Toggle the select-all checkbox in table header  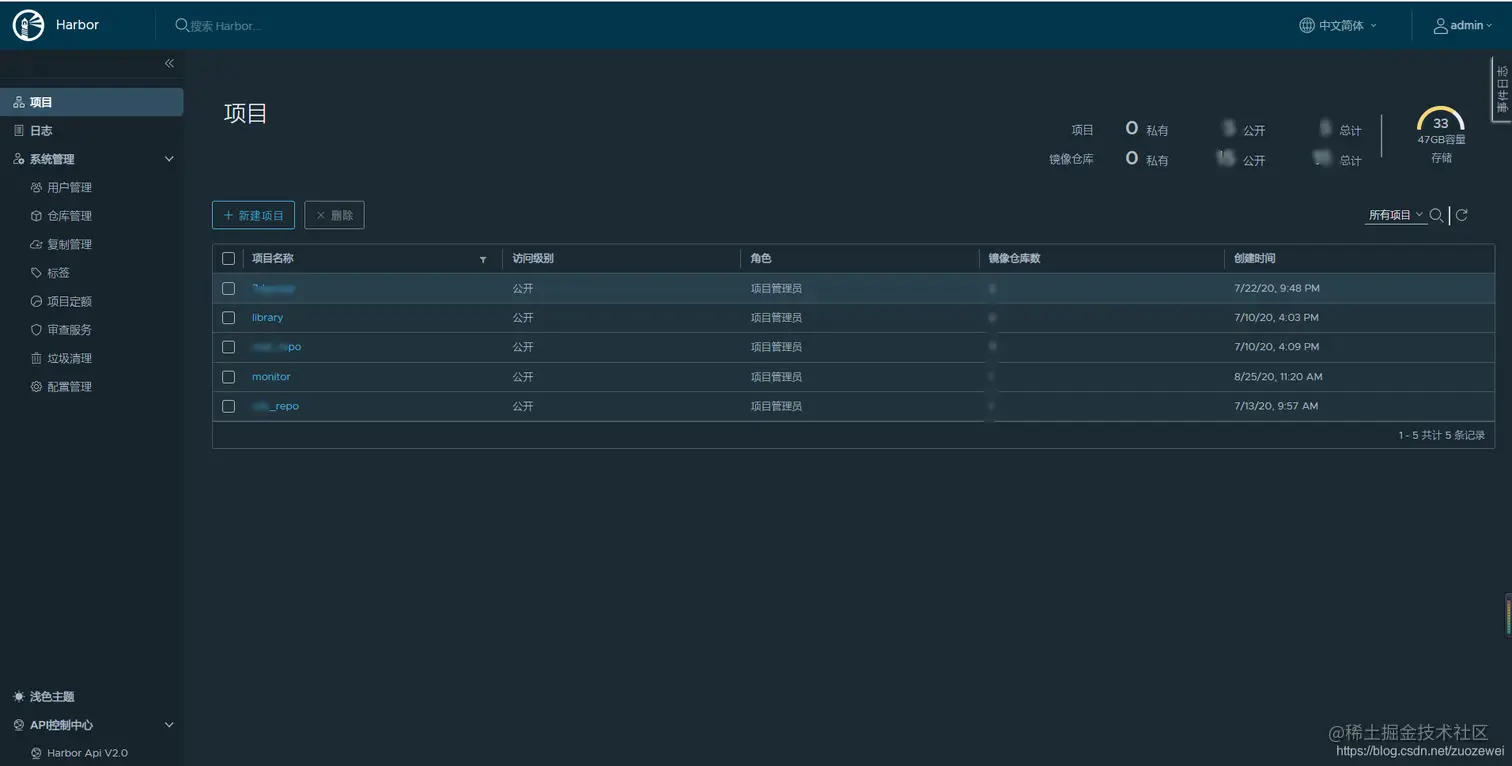(x=228, y=258)
